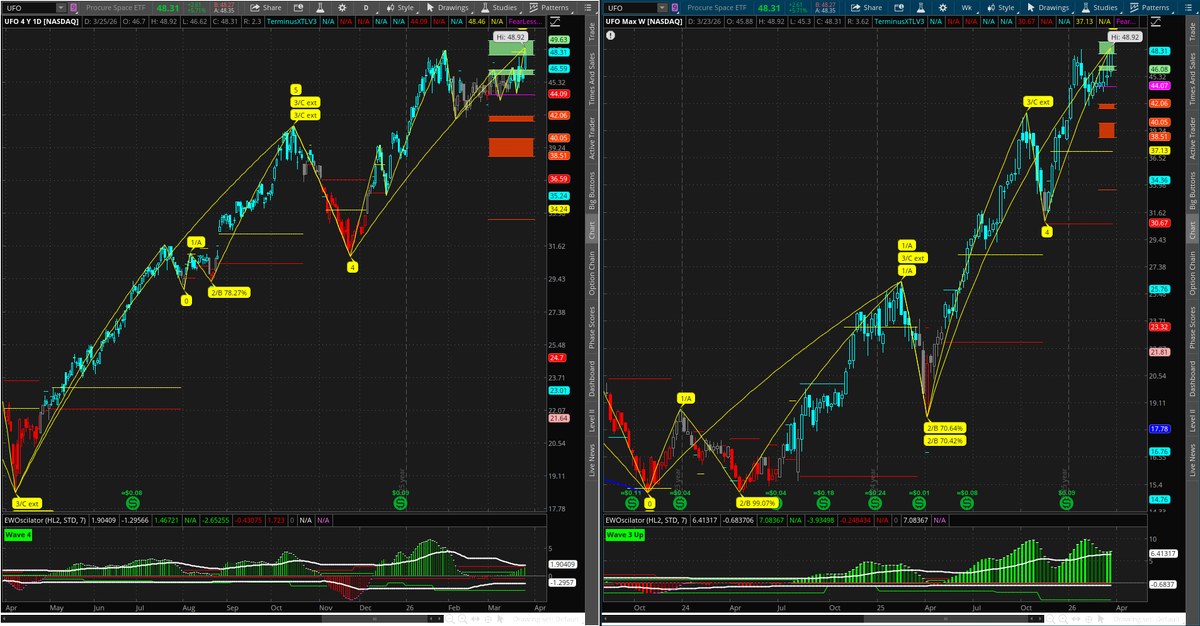Open Active Trader tab in left chart sidebar
Screen dimensions: 1200x626
coord(592,138)
